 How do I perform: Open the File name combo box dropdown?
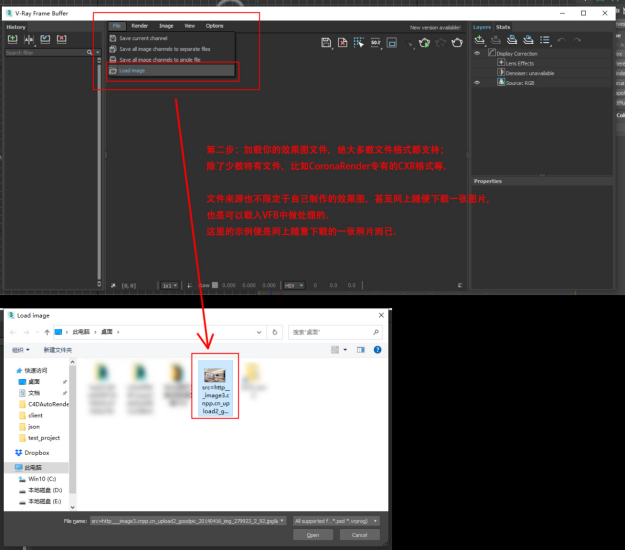point(282,521)
